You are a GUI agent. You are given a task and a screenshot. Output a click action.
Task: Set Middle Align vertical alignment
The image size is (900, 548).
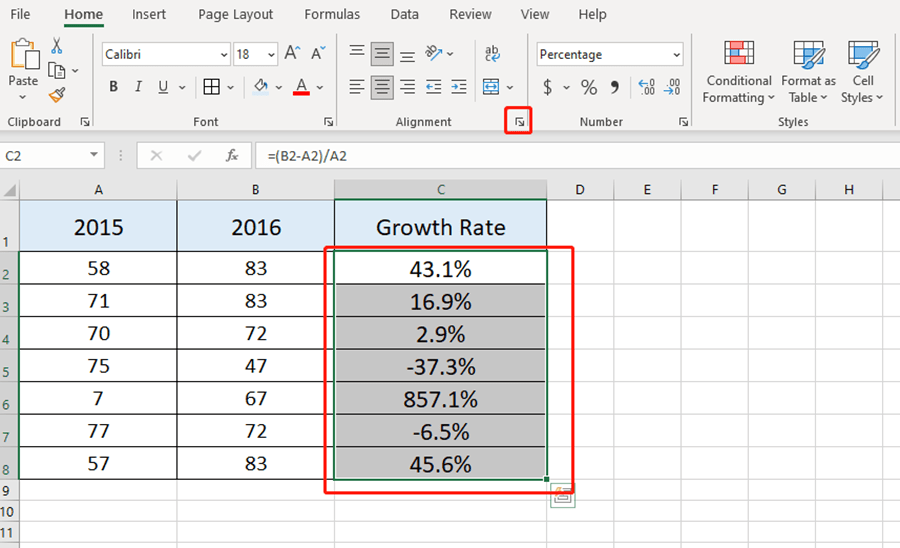382,54
